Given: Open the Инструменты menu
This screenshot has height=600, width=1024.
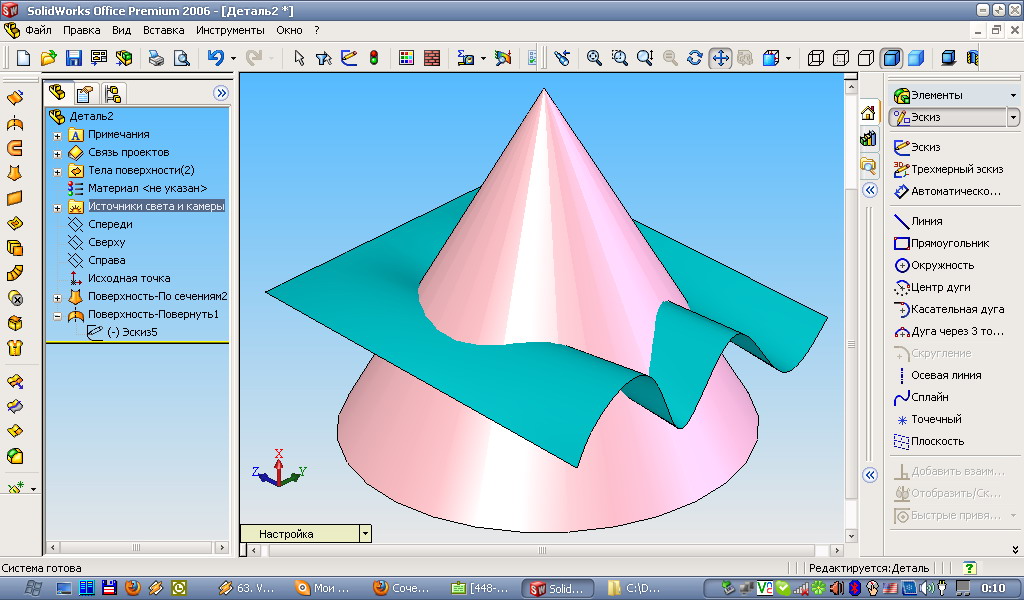Looking at the screenshot, I should 230,30.
